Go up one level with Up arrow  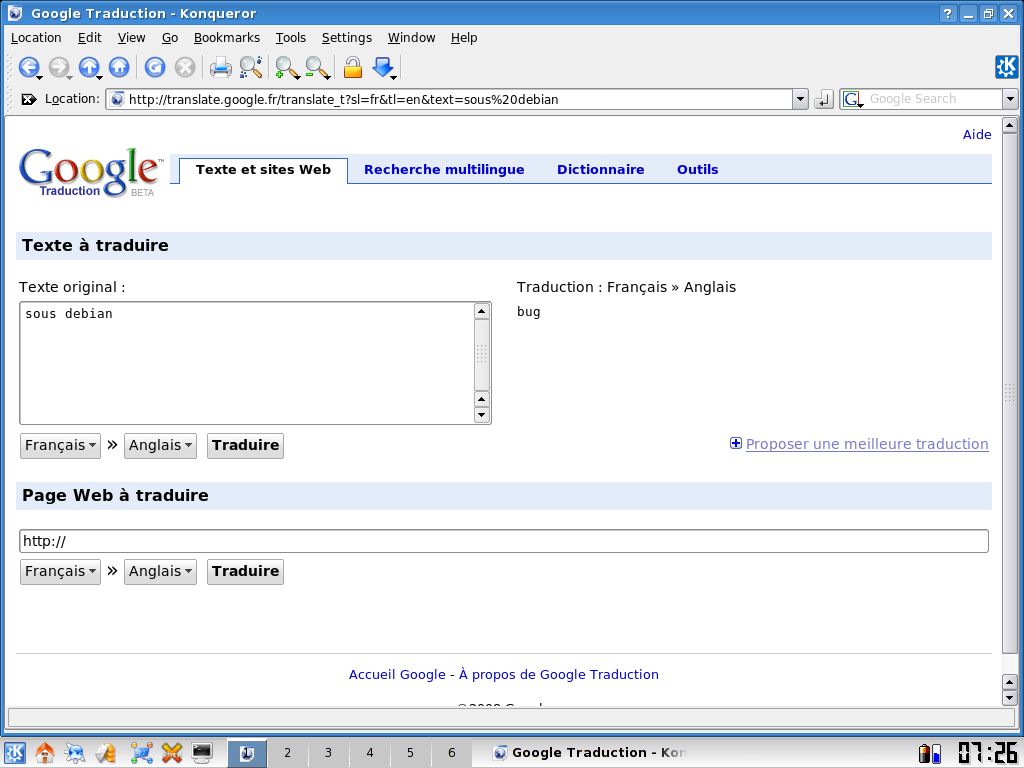coord(89,67)
